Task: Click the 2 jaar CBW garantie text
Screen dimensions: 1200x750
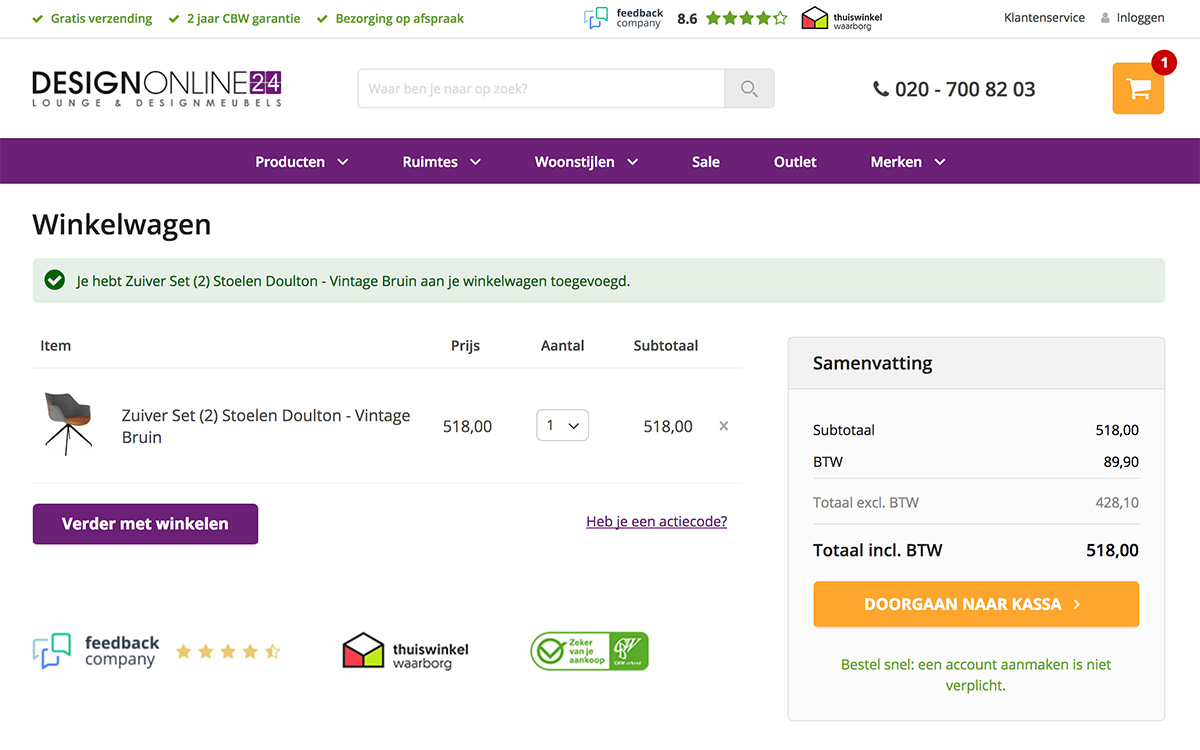Action: (x=243, y=18)
